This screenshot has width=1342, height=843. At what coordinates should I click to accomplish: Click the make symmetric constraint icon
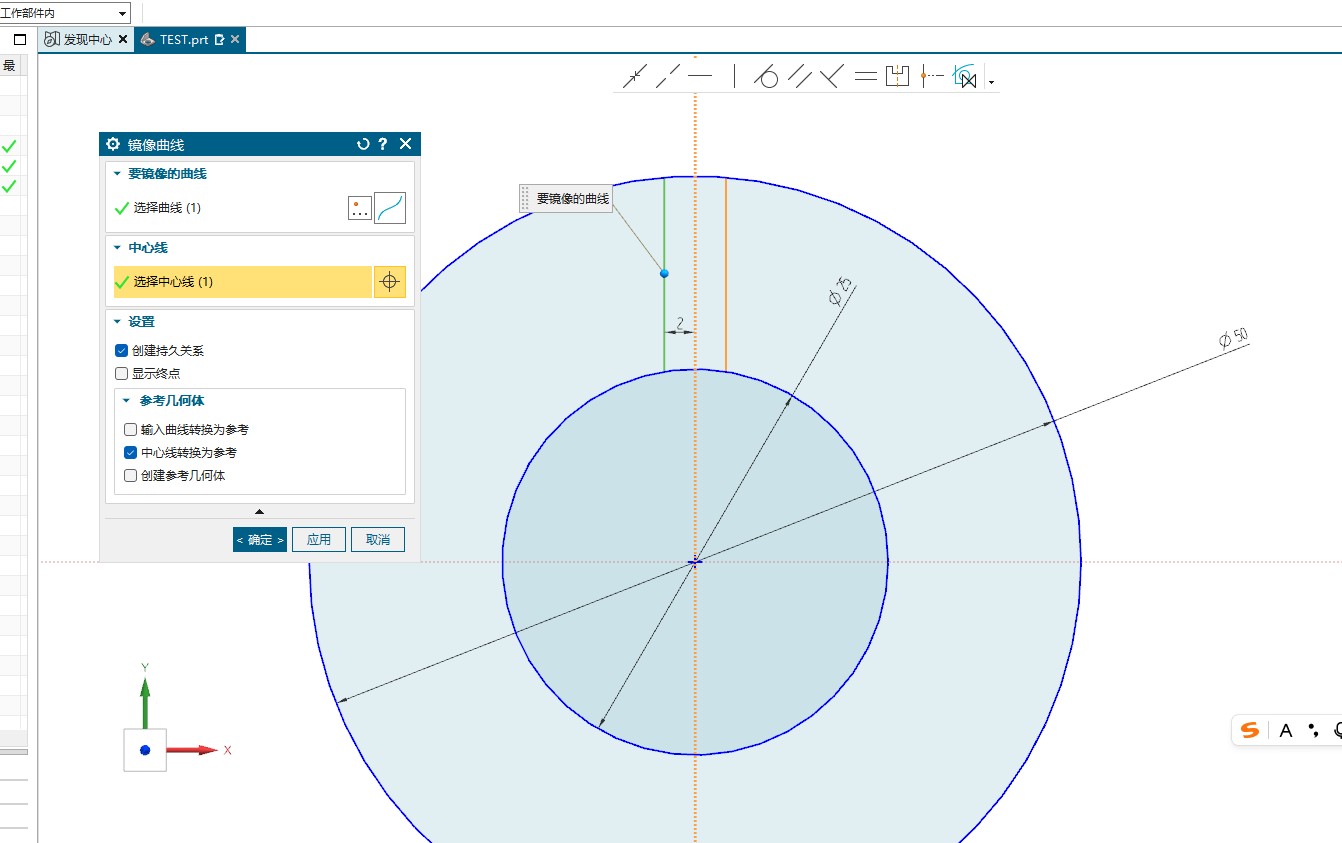pos(897,76)
